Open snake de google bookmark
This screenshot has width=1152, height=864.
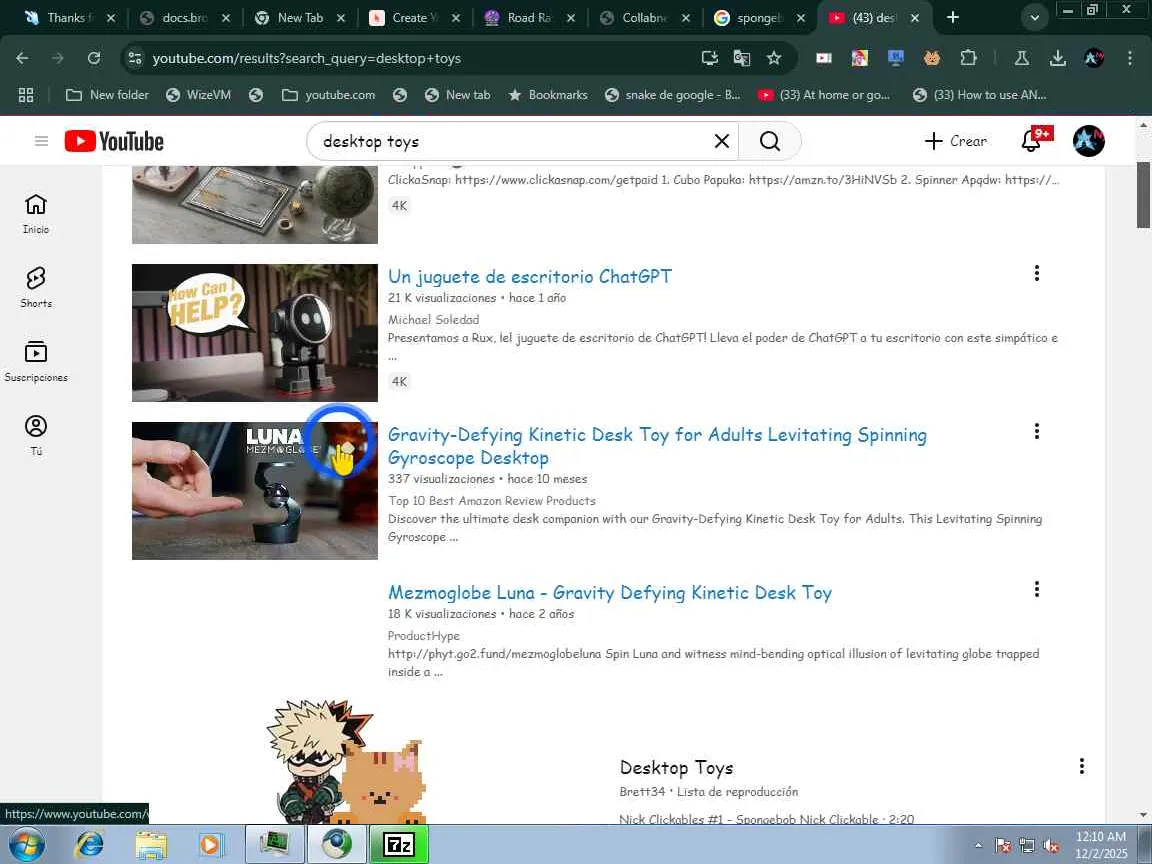672,95
